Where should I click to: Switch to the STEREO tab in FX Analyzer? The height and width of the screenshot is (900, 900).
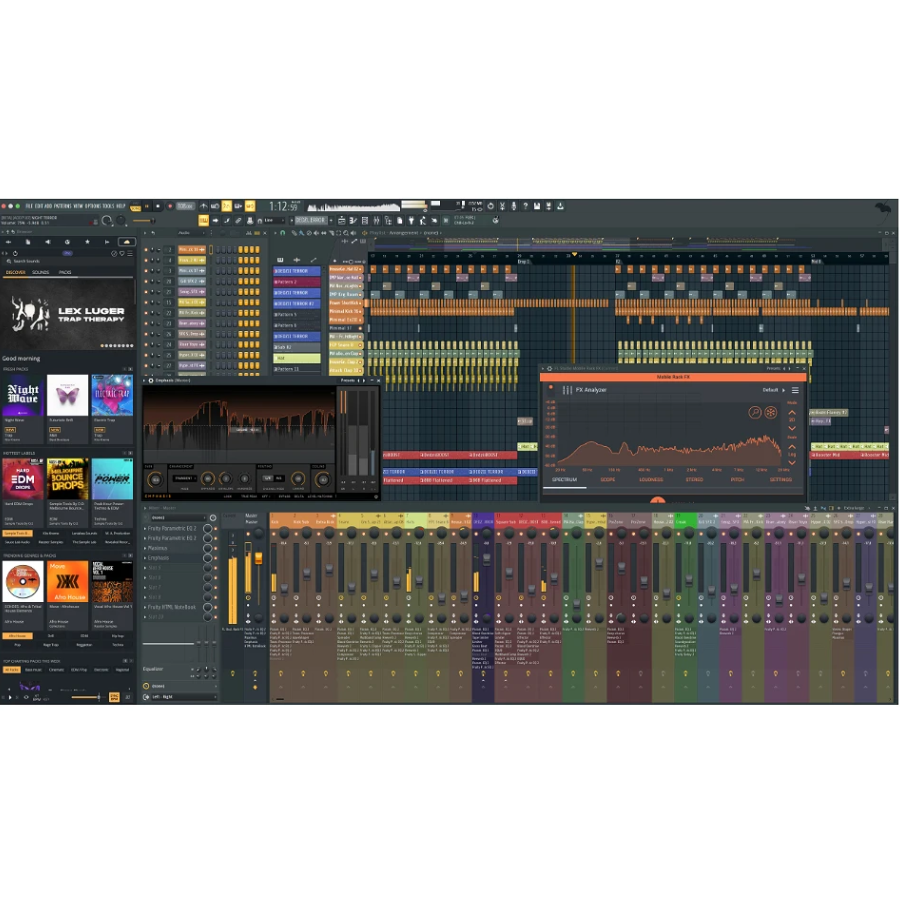click(694, 479)
